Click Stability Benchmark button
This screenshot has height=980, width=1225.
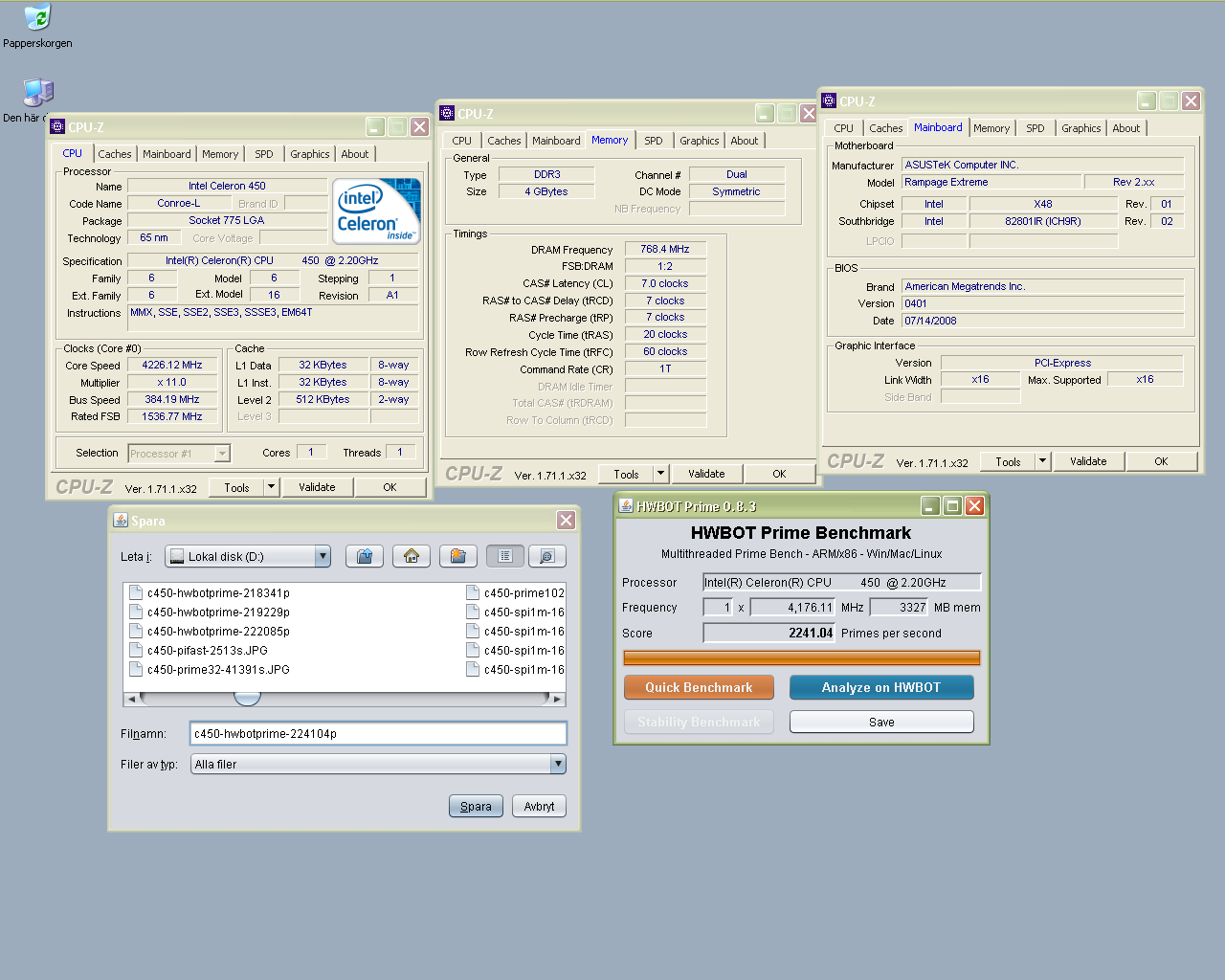click(x=699, y=722)
